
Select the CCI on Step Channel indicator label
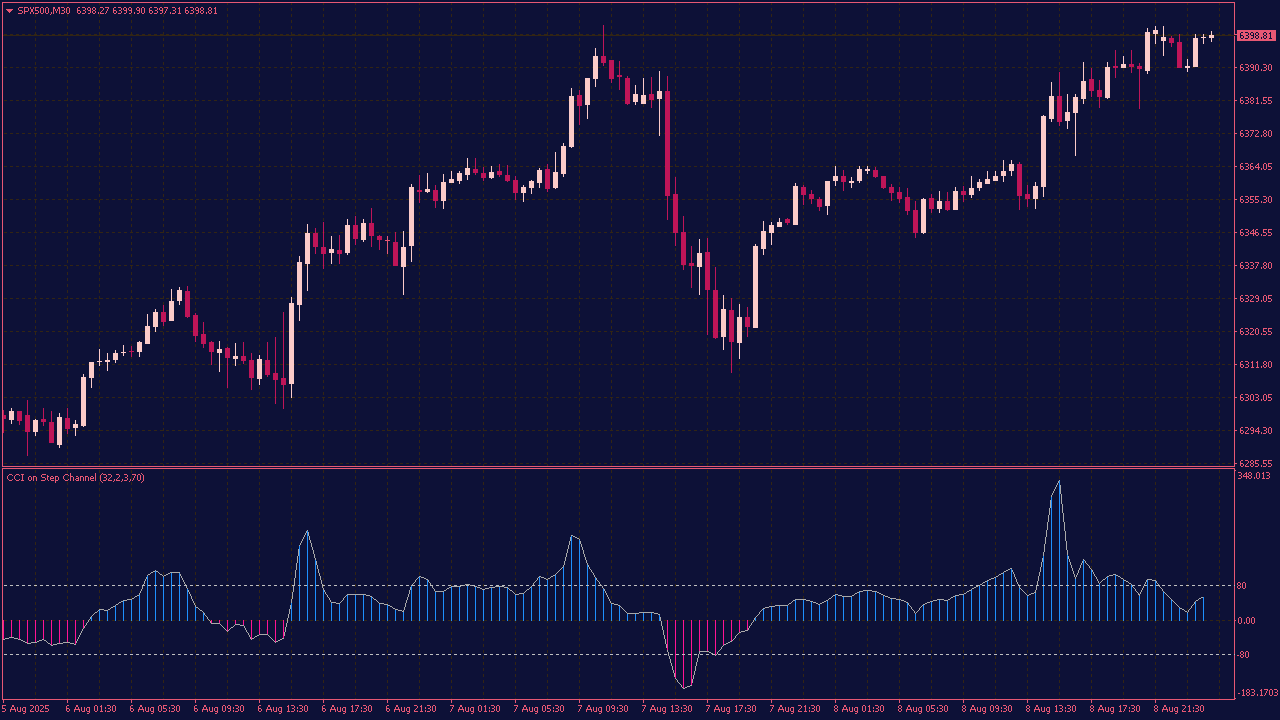75,477
